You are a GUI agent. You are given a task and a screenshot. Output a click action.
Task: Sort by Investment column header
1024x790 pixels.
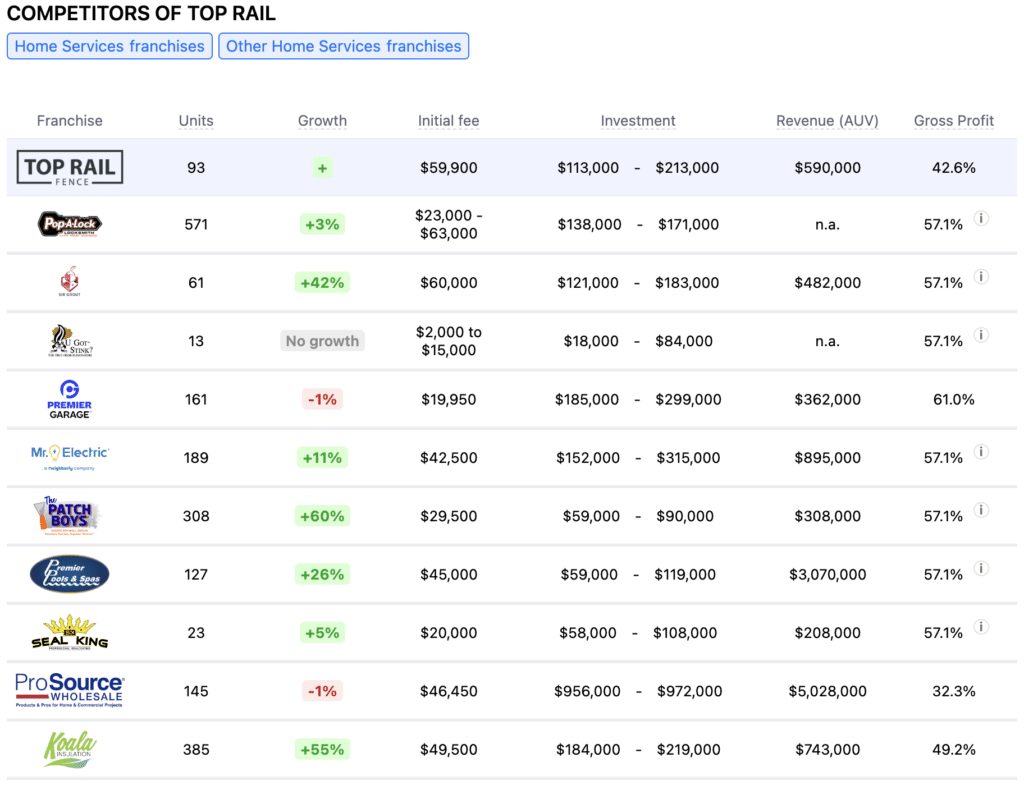[638, 121]
